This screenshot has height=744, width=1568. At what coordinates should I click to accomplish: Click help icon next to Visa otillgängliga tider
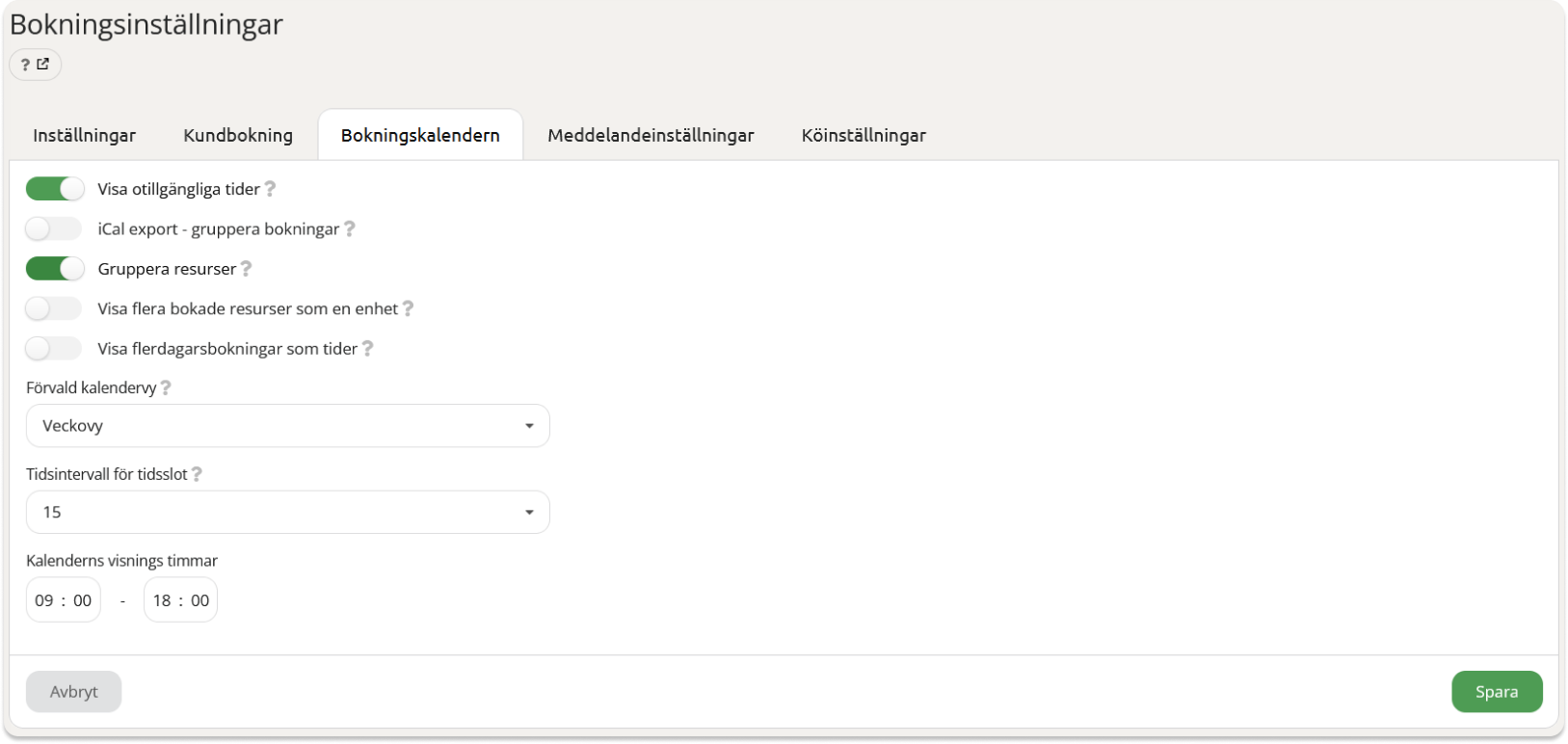coord(270,189)
